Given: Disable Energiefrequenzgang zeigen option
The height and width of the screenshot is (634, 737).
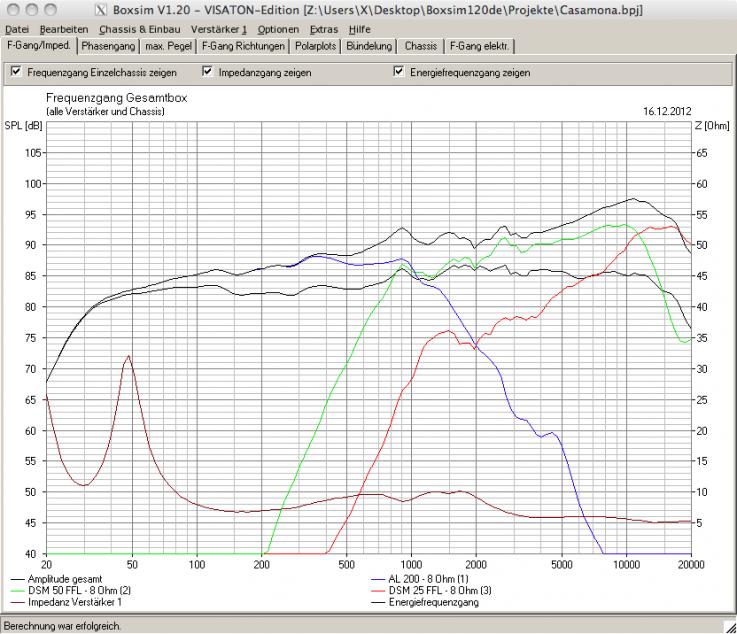Looking at the screenshot, I should (400, 73).
